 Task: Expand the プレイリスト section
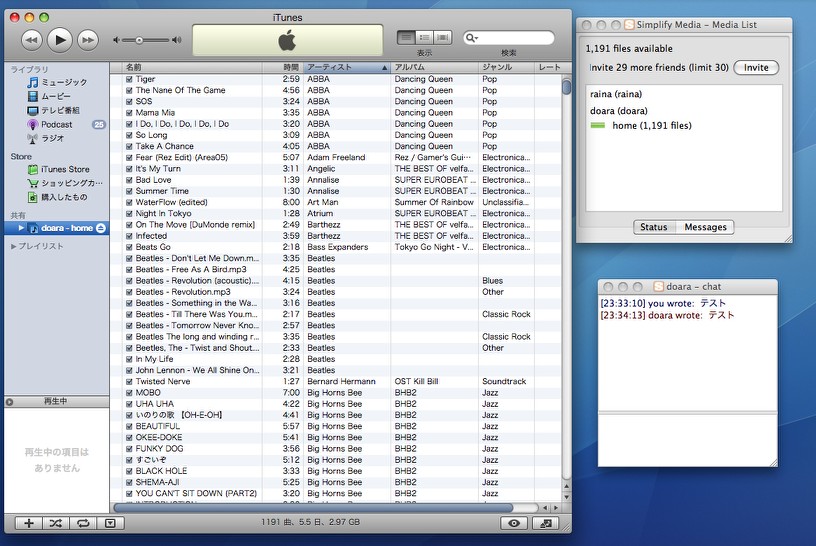[x=13, y=246]
